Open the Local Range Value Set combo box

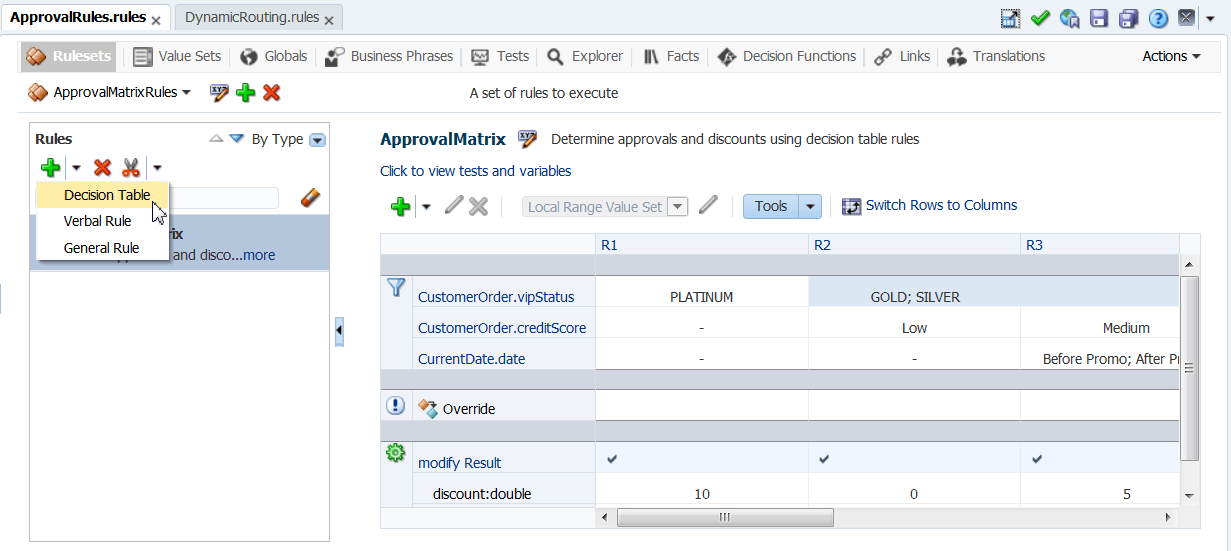(606, 207)
